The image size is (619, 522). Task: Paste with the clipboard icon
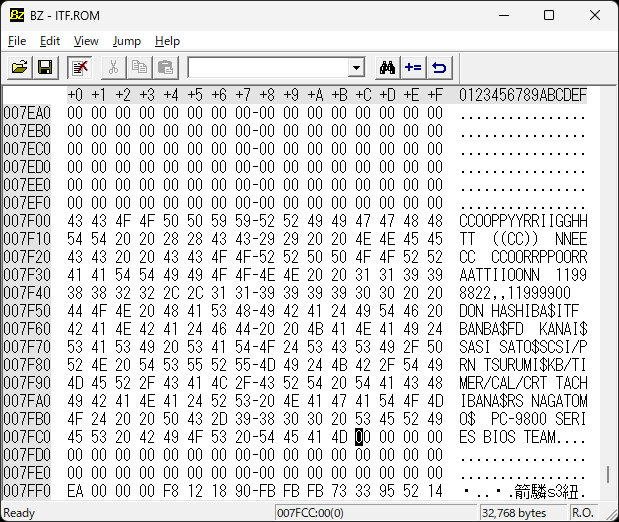[x=165, y=68]
